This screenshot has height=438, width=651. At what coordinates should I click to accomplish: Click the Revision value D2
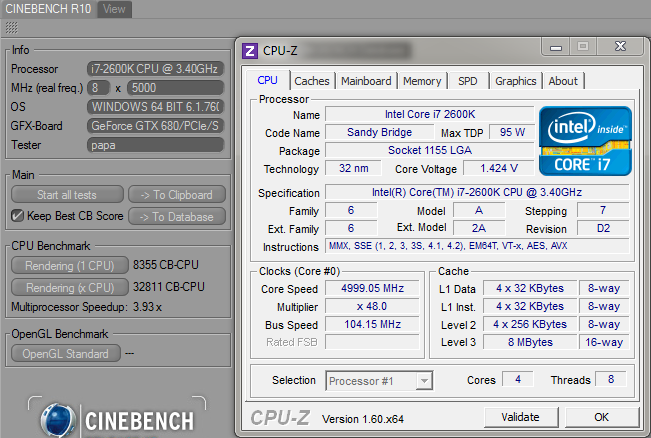coord(603,228)
